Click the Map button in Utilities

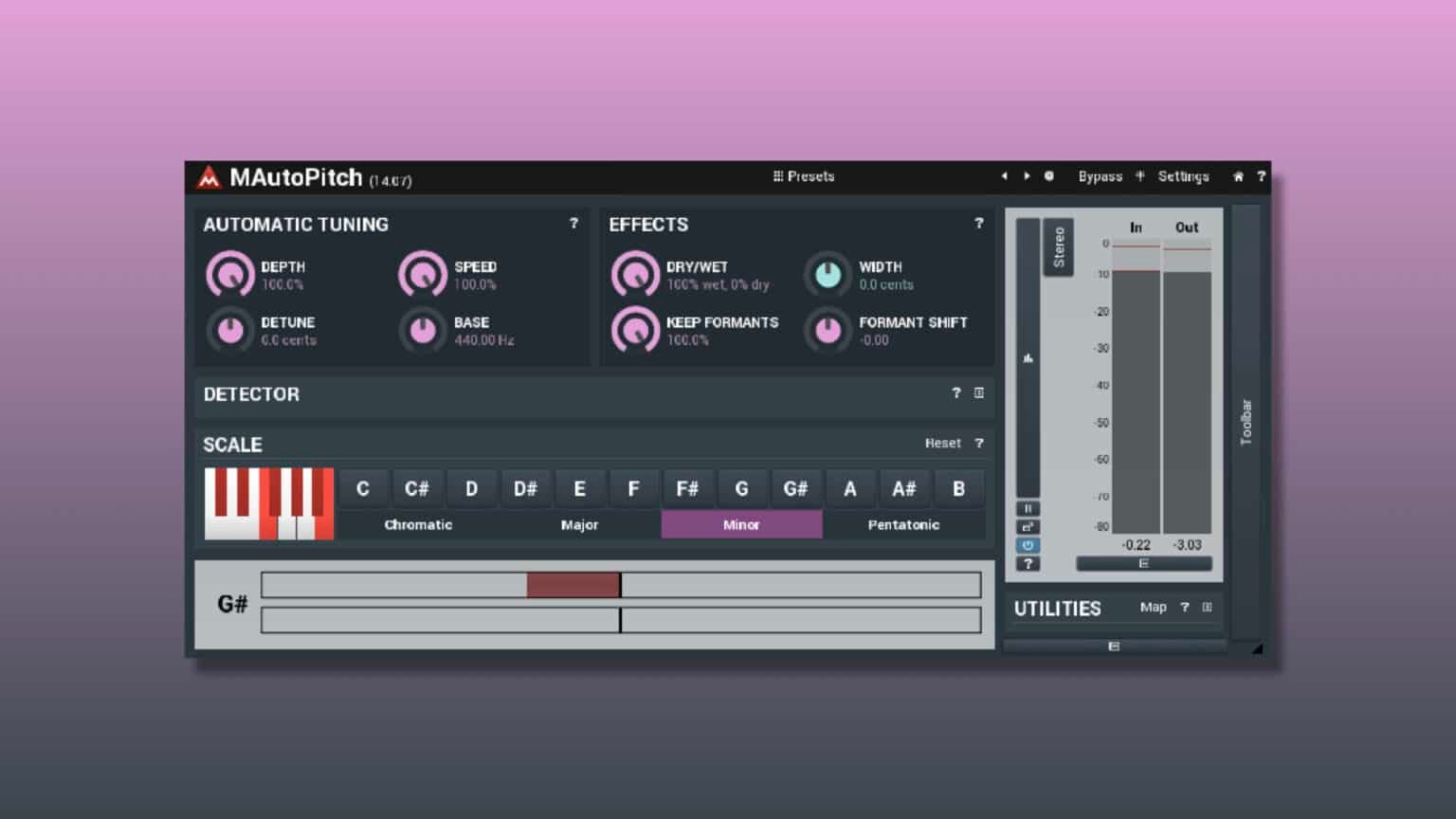[x=1155, y=607]
